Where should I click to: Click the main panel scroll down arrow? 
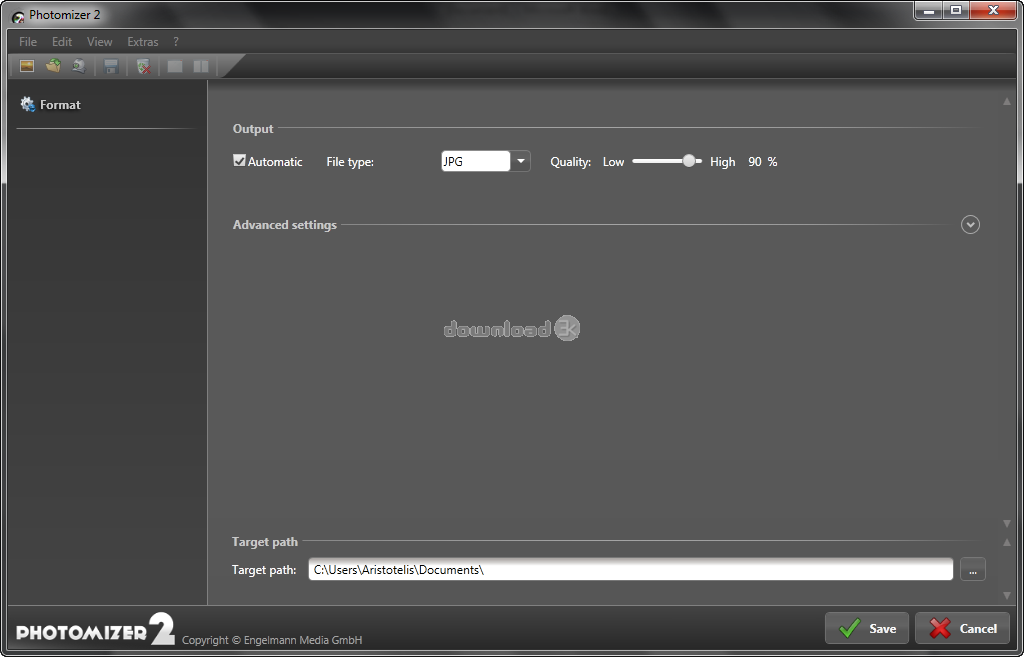click(1006, 523)
